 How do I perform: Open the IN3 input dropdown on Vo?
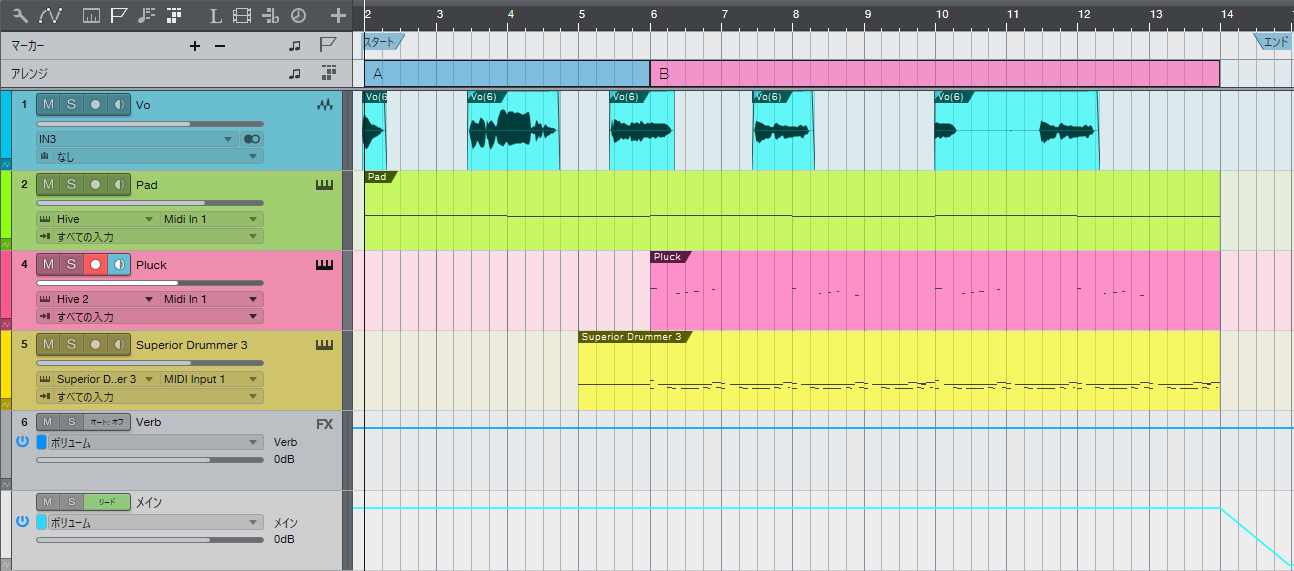pyautogui.click(x=135, y=139)
